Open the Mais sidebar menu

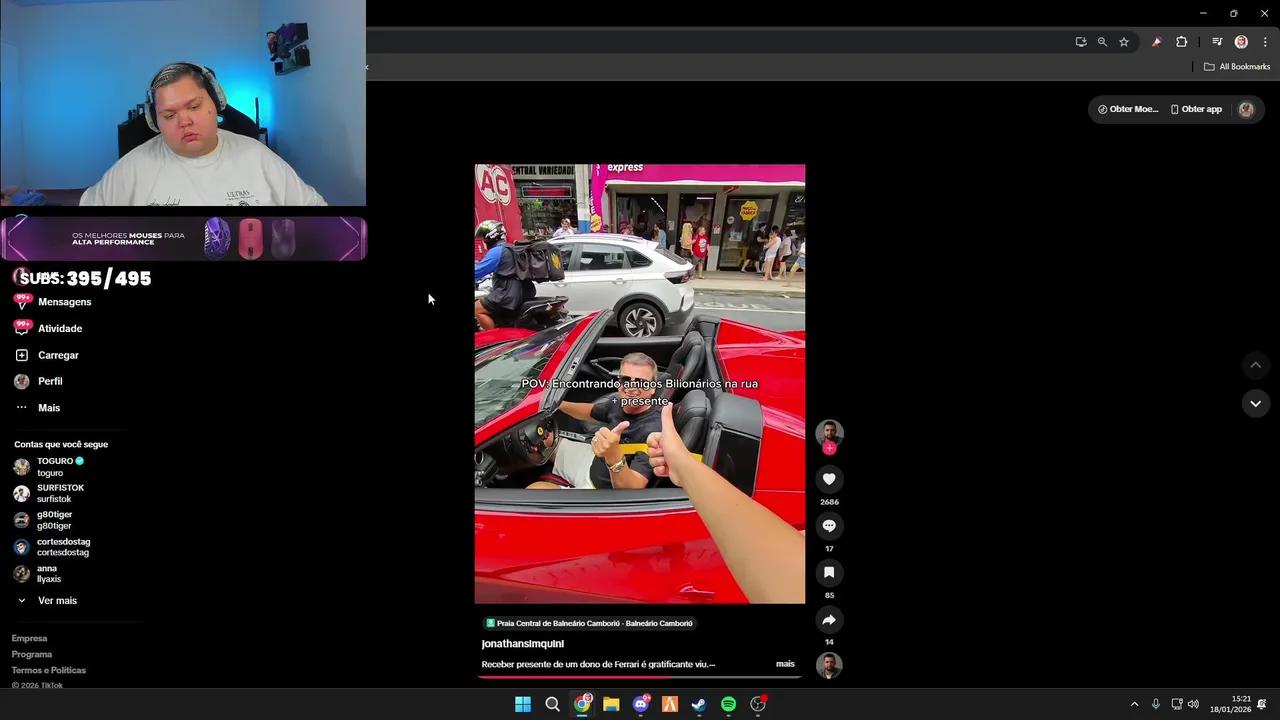[x=48, y=407]
